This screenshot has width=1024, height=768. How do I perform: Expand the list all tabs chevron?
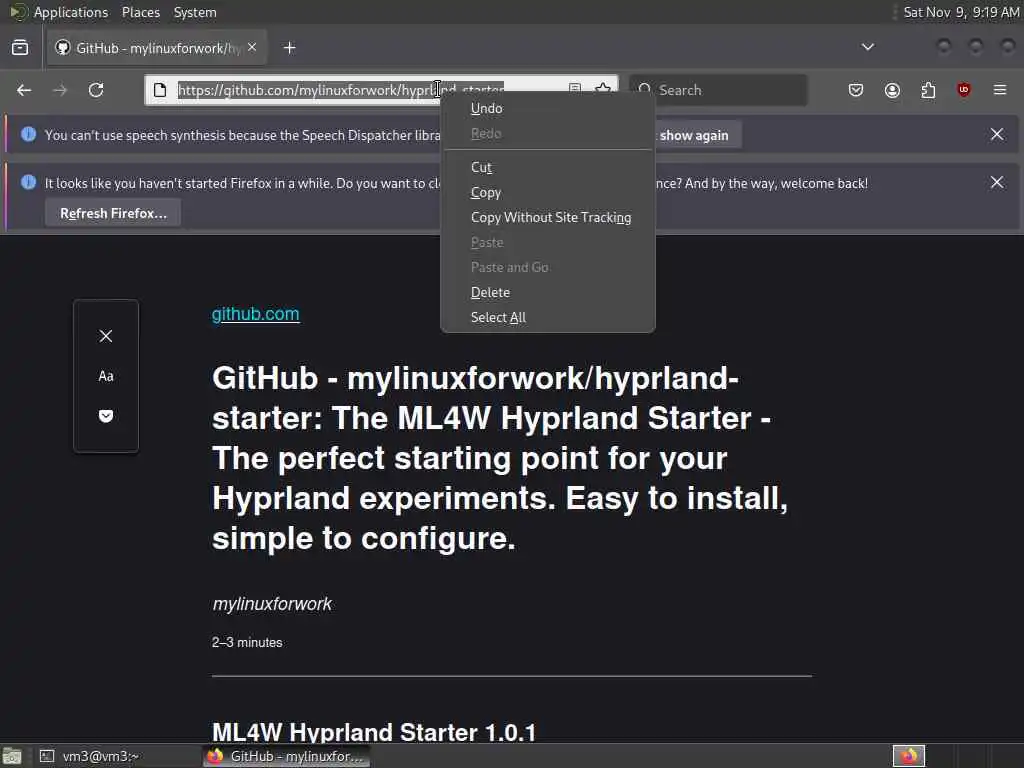coord(868,47)
